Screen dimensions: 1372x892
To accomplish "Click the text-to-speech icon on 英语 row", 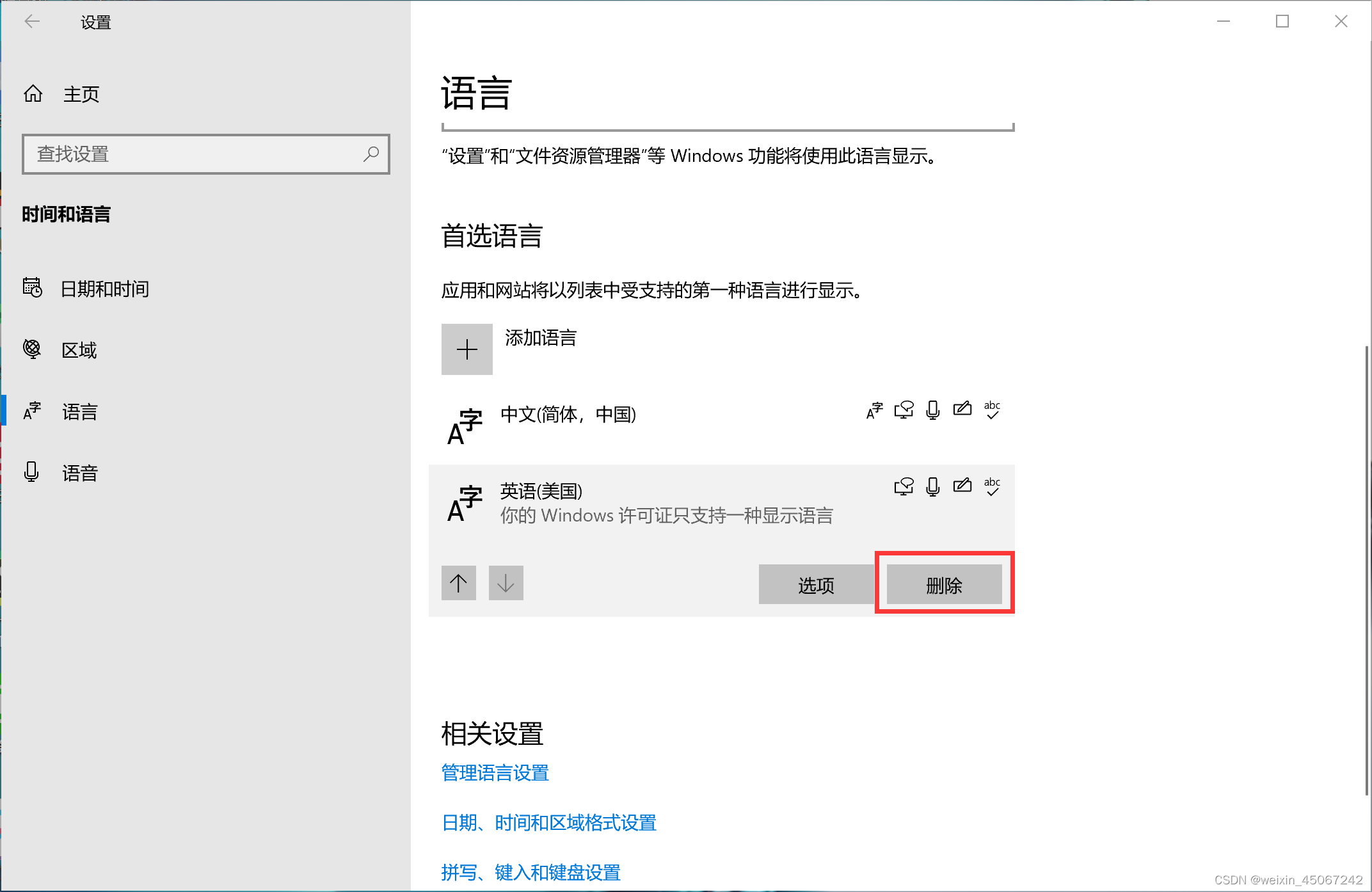I will click(x=904, y=486).
